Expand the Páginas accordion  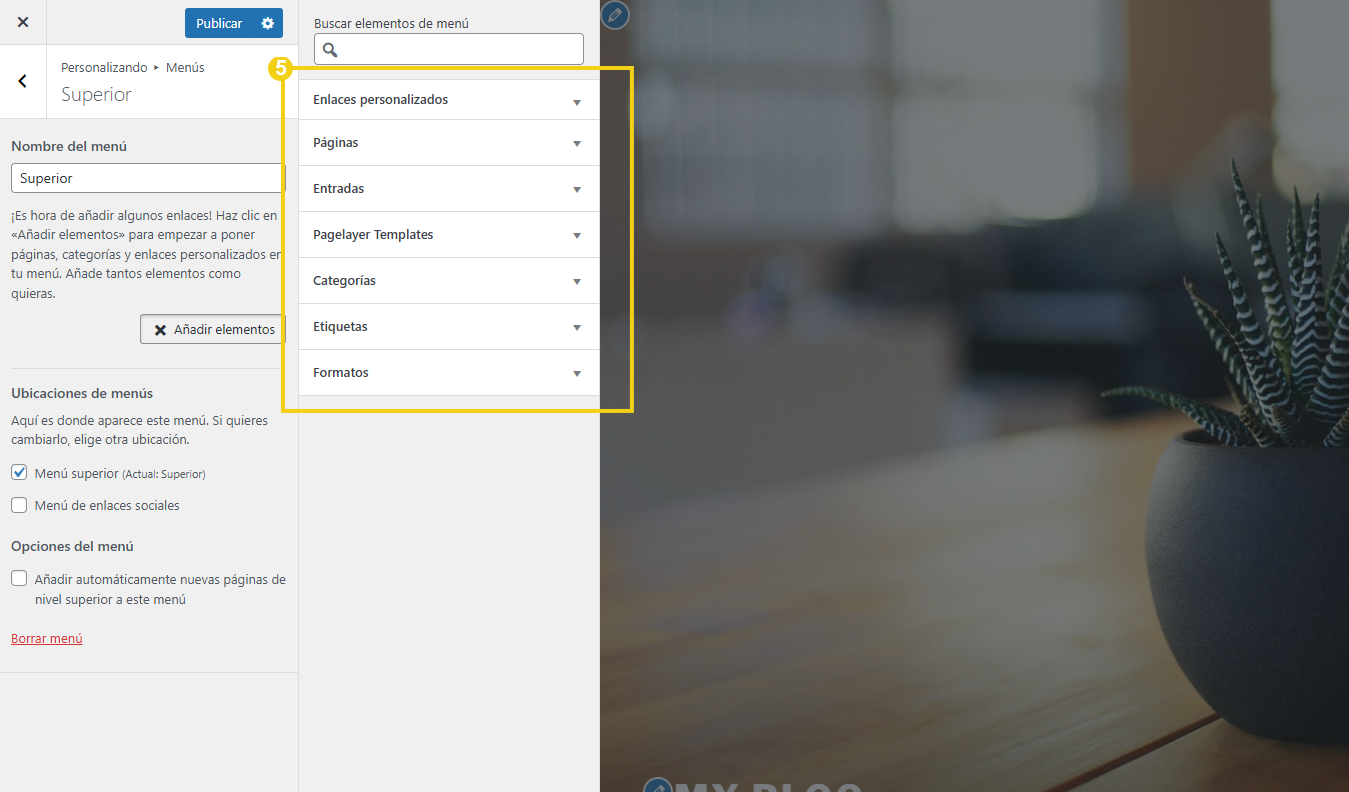point(448,142)
